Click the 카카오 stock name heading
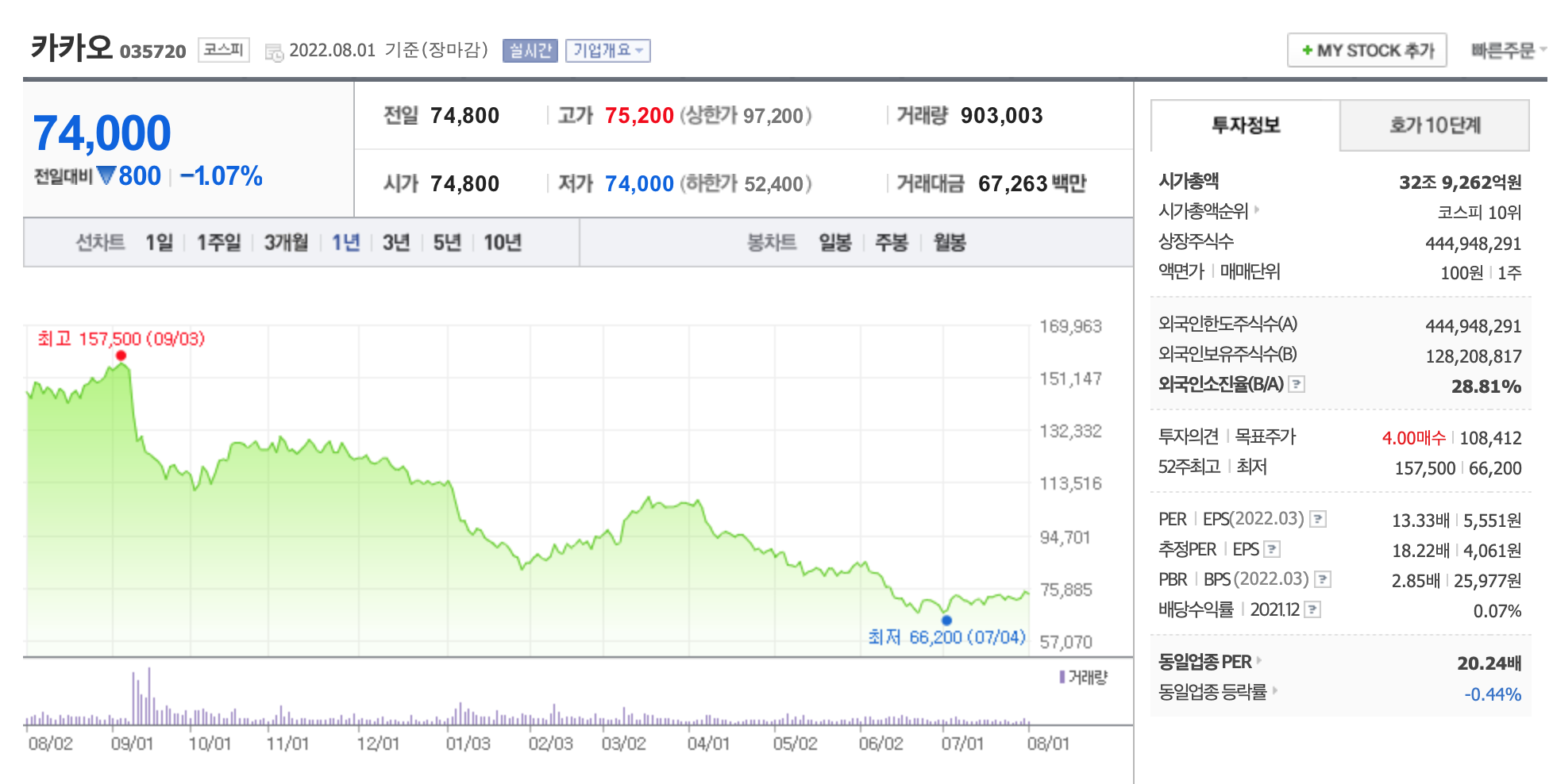This screenshot has height=784, width=1553. [x=71, y=48]
